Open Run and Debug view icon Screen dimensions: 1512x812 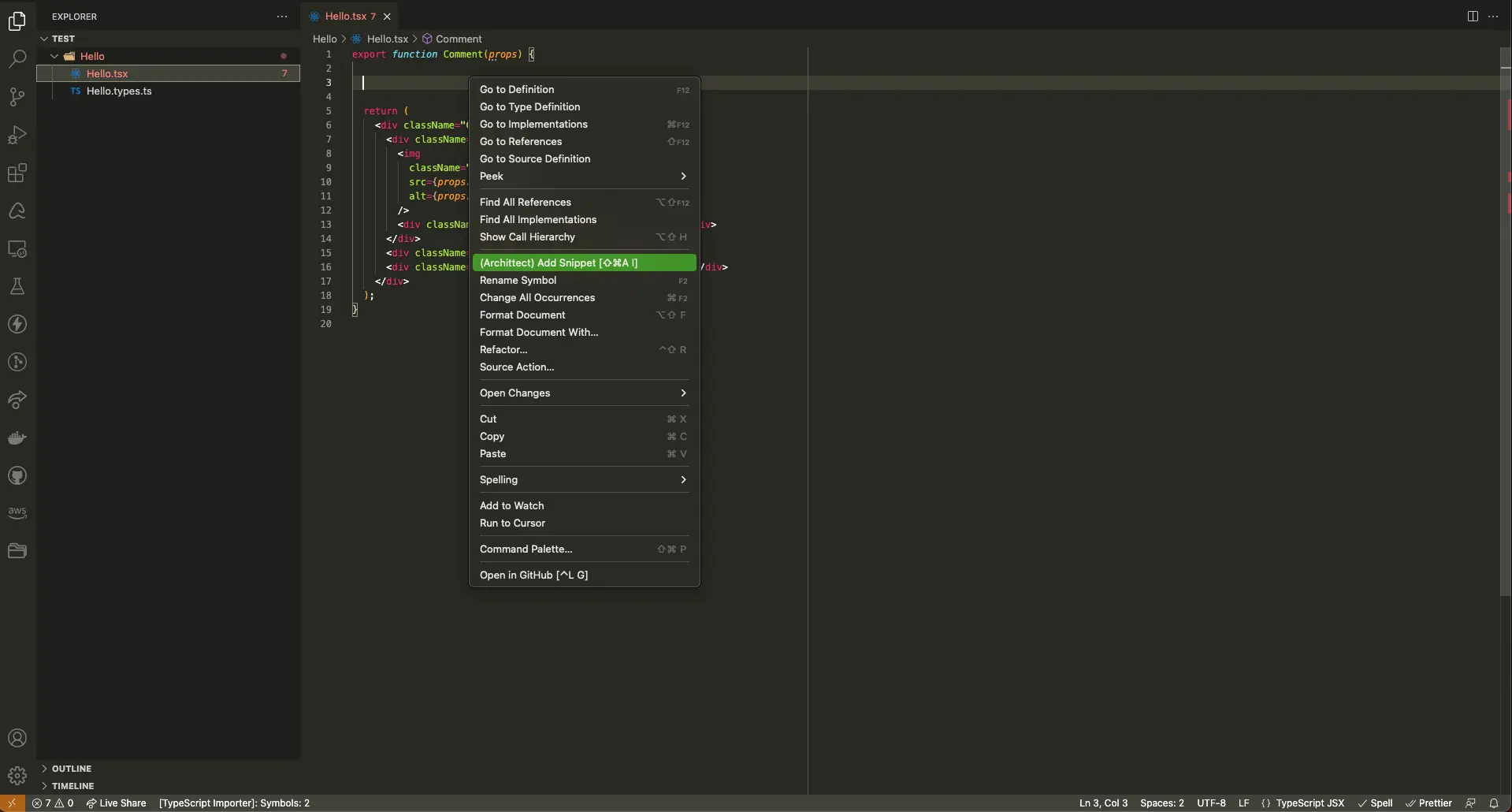pos(17,135)
